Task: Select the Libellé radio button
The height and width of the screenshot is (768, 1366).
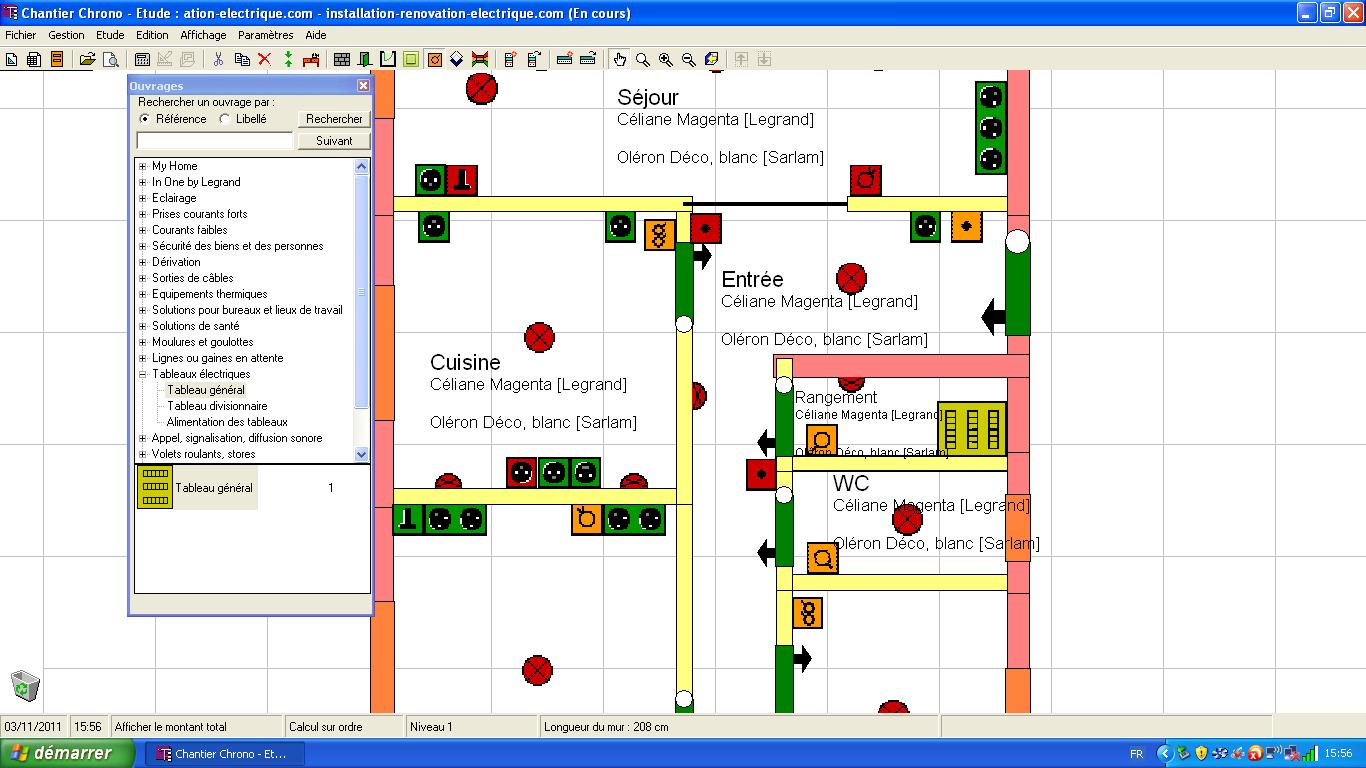Action: (x=225, y=119)
